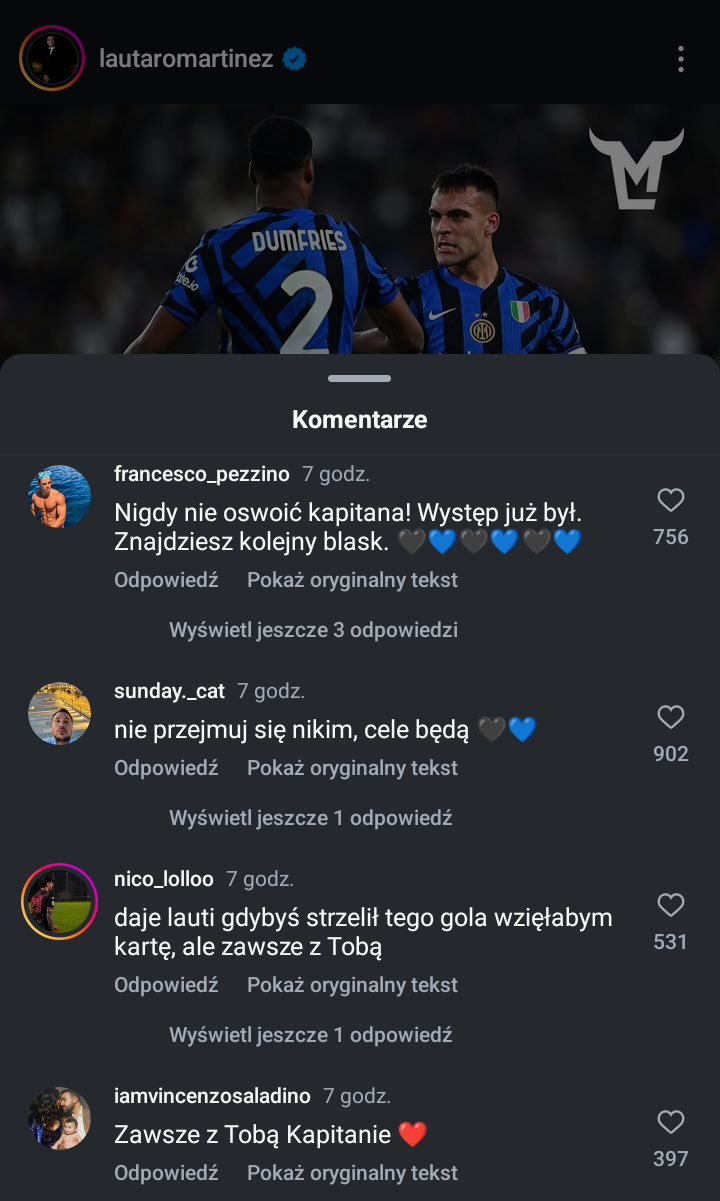
Task: Open the three-dot post options menu
Action: coord(681,59)
